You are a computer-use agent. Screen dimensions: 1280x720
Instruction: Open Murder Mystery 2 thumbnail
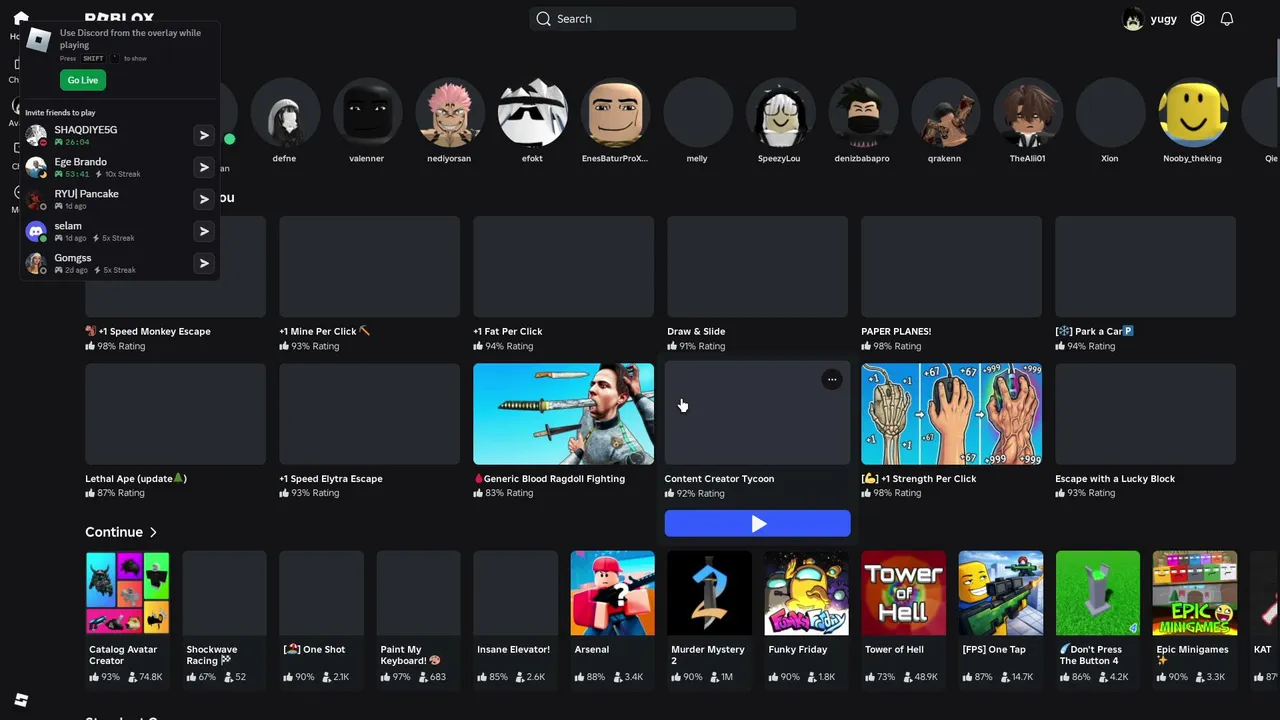point(710,593)
